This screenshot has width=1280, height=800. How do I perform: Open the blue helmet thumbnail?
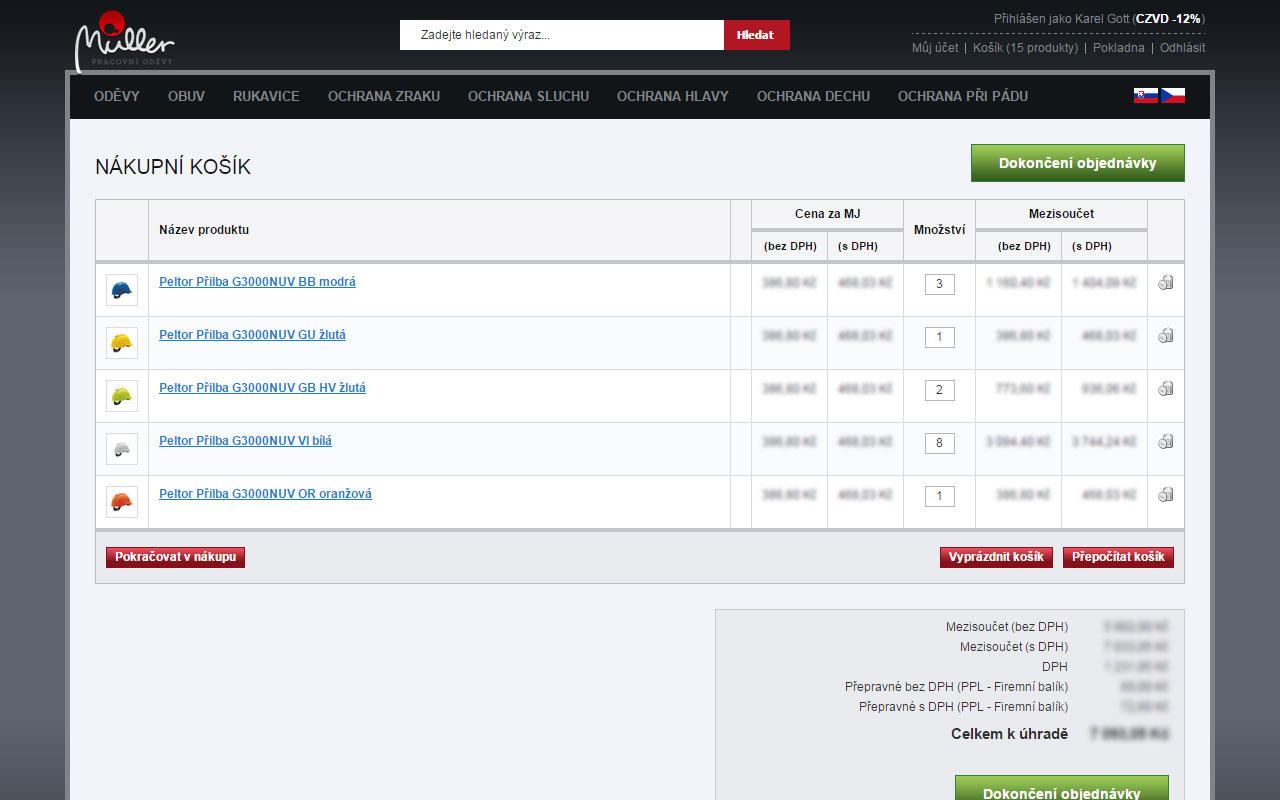pyautogui.click(x=122, y=290)
